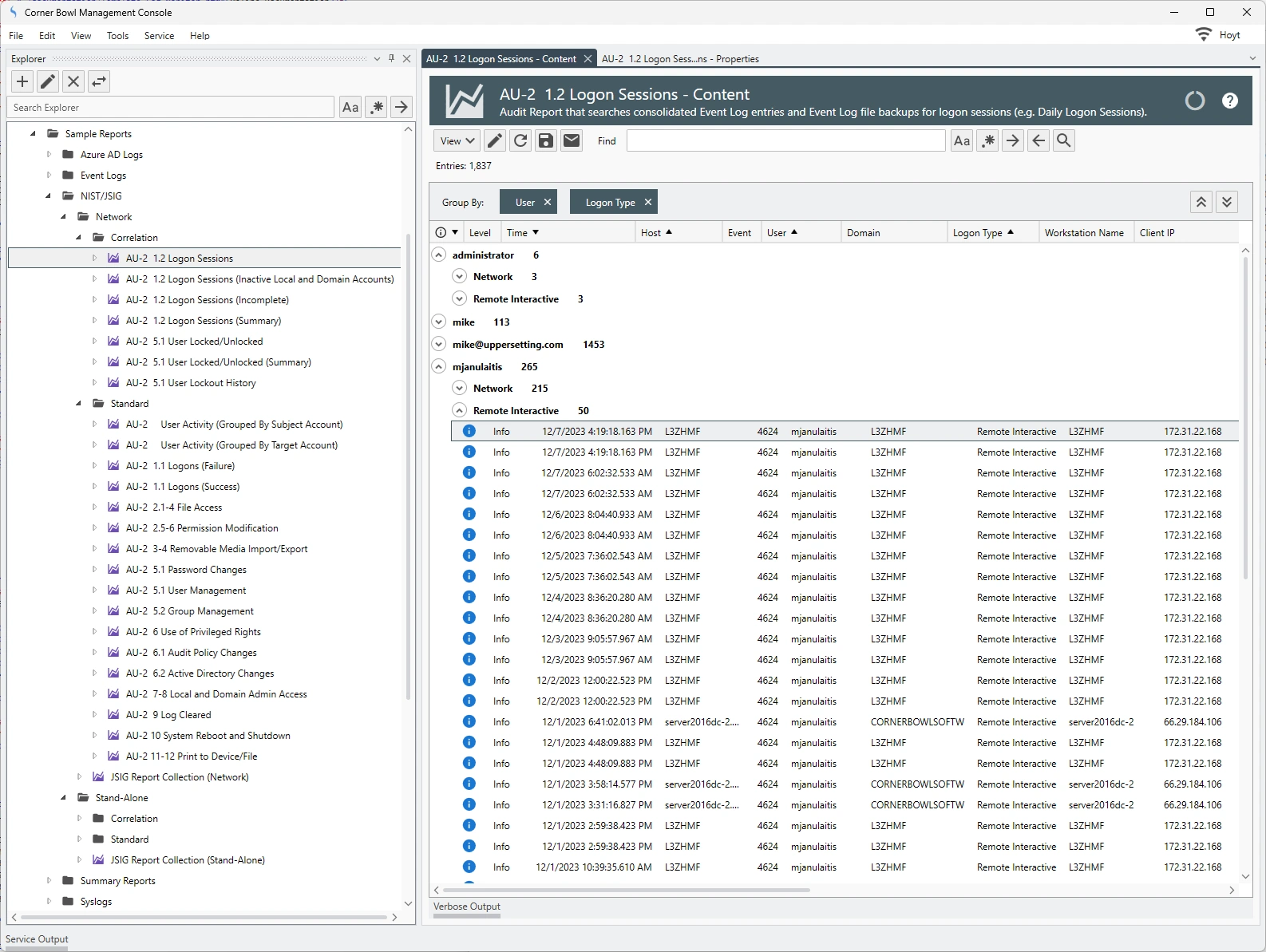Click the email report envelope icon

572,140
